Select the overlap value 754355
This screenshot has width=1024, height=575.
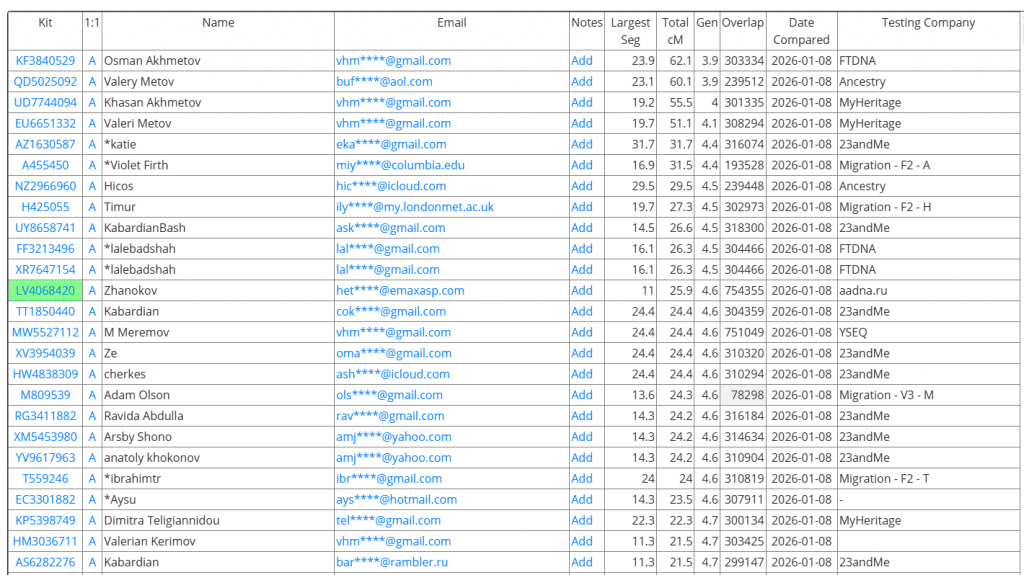pyautogui.click(x=744, y=291)
